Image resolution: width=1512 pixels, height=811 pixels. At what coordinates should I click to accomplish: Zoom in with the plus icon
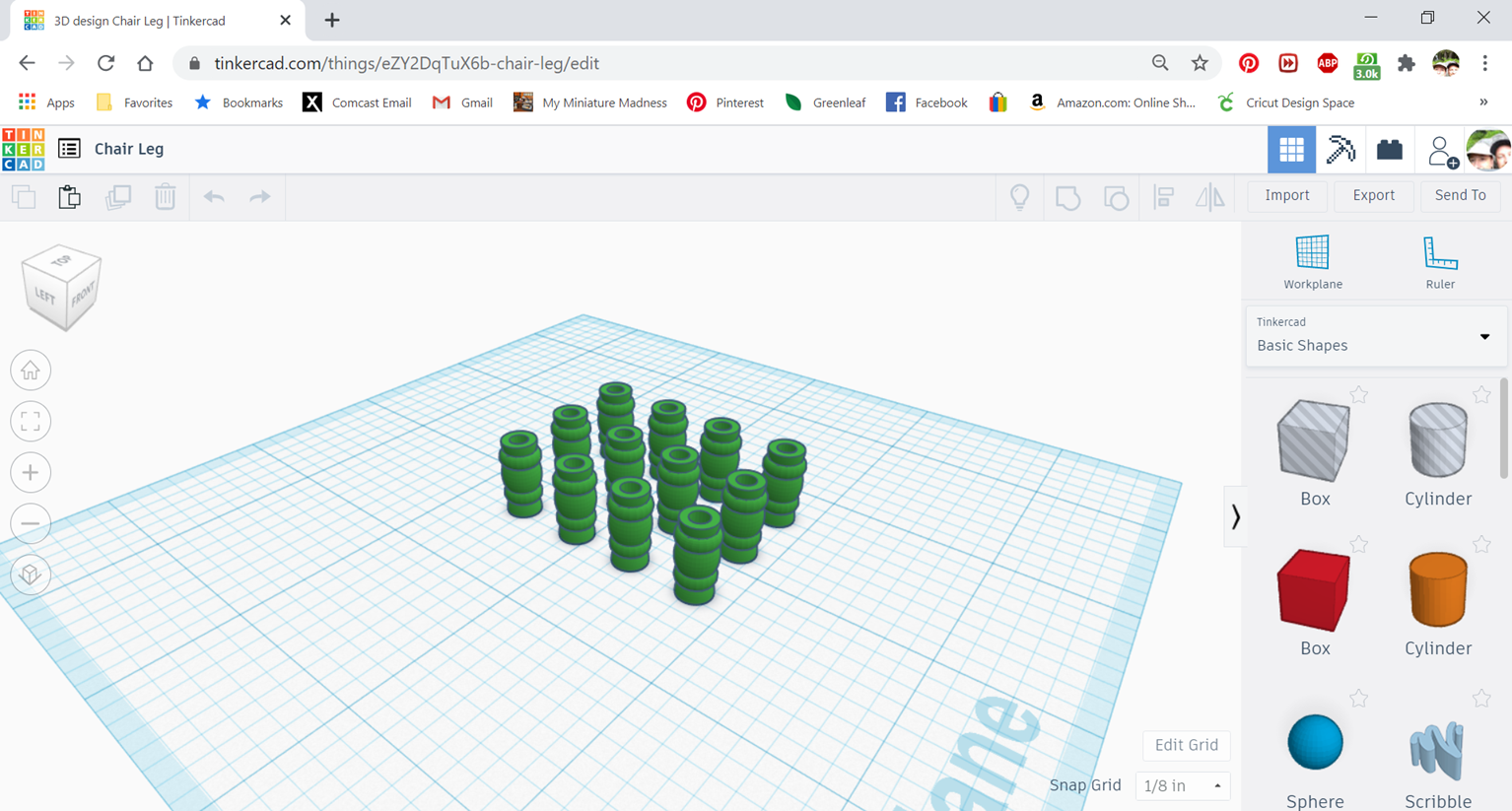point(31,473)
